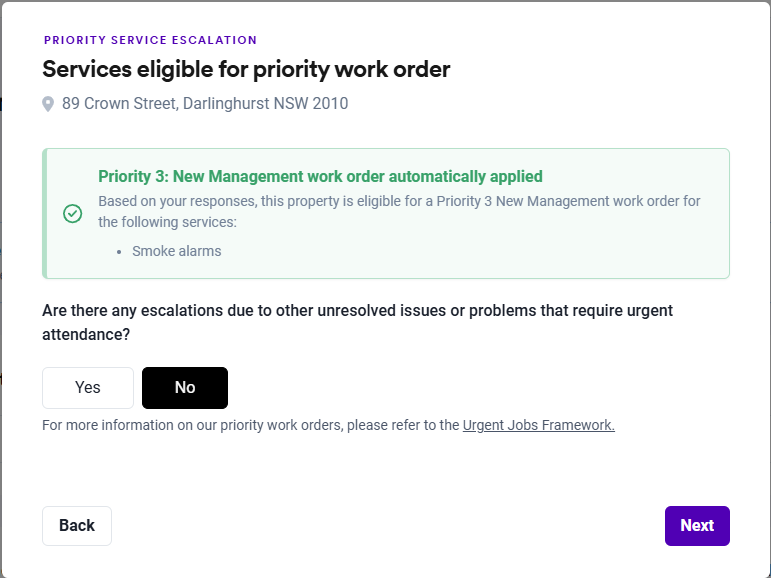The image size is (771, 578).
Task: Click the Smoke alarms list item
Action: [177, 251]
